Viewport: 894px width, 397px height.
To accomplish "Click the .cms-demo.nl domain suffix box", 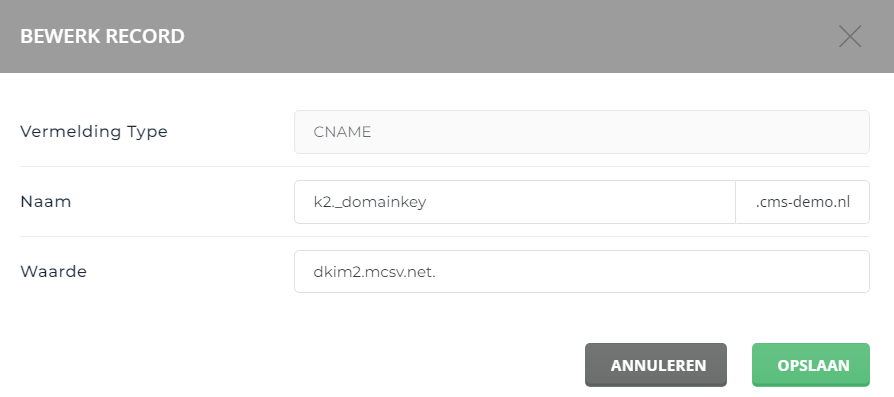I will point(802,202).
